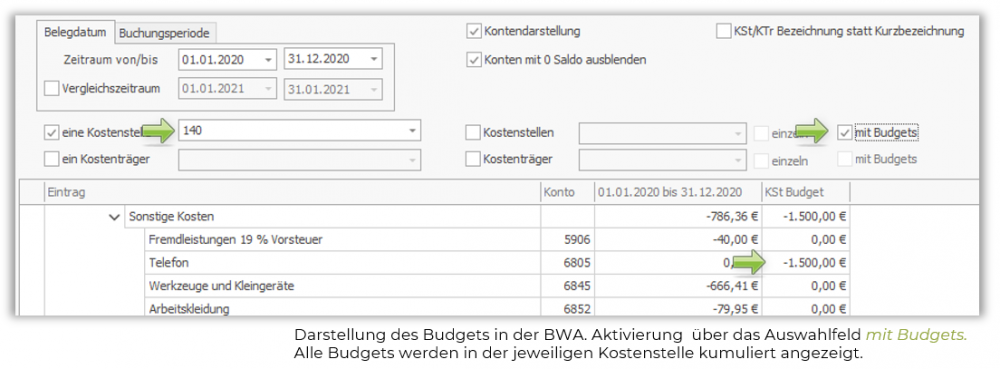Select the Fremdleistungen 19 % Vorsteuer row
Screen dimensions: 1000x369
coord(498,240)
